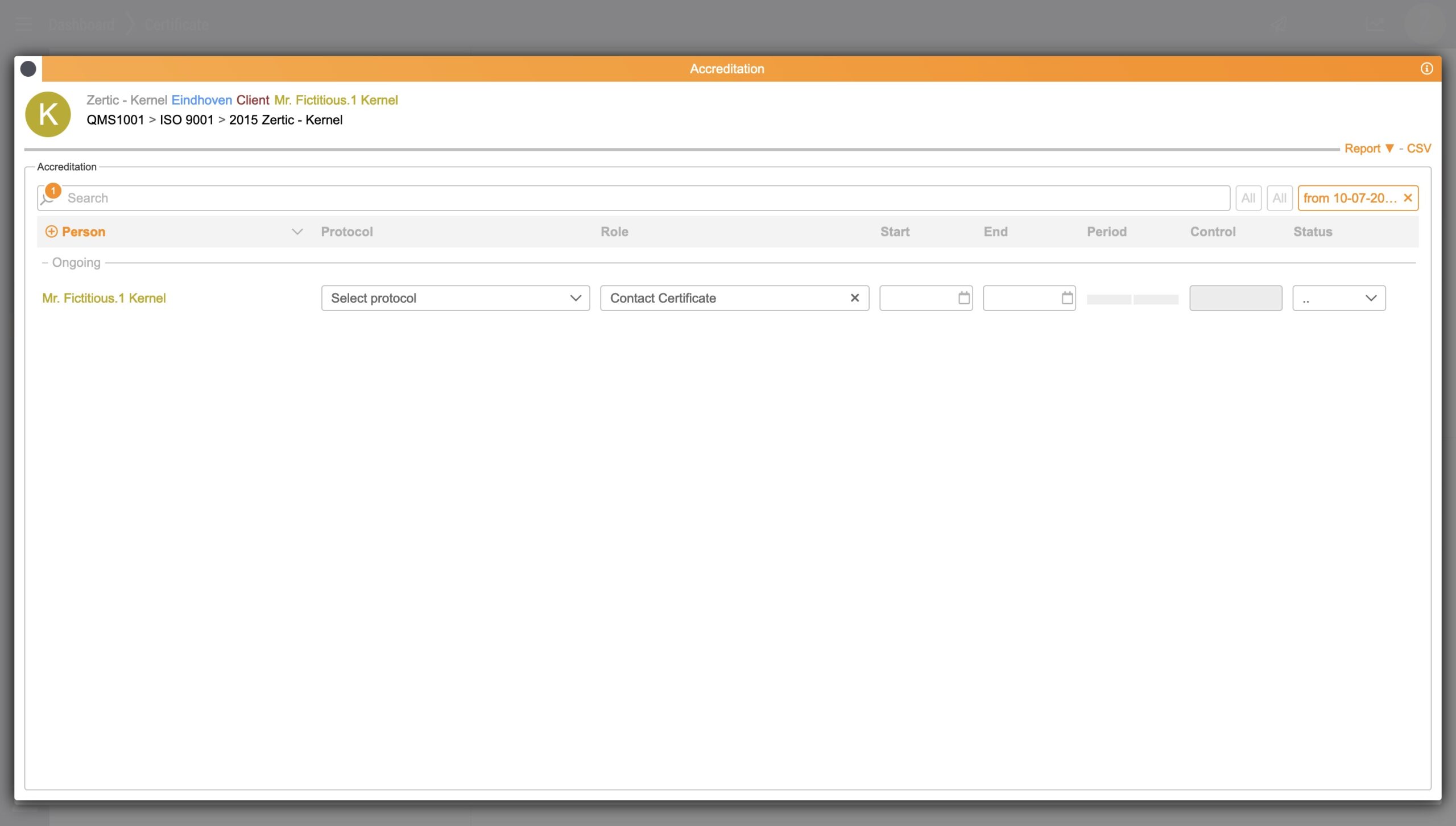Screen dimensions: 1456x826
Task: Open the Status dropdown in row
Action: point(1338,298)
